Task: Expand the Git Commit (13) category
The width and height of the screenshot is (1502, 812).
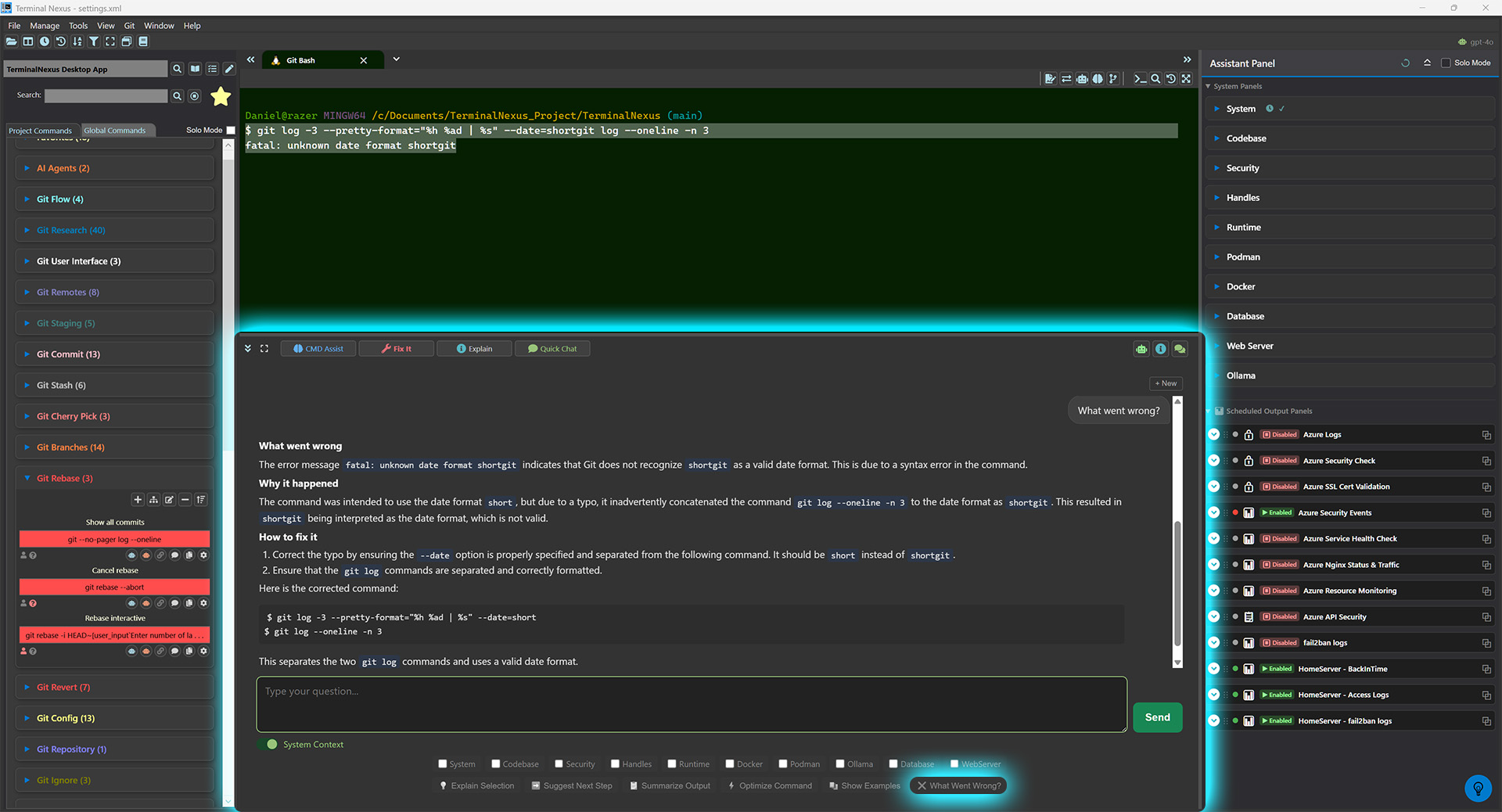Action: pos(68,354)
